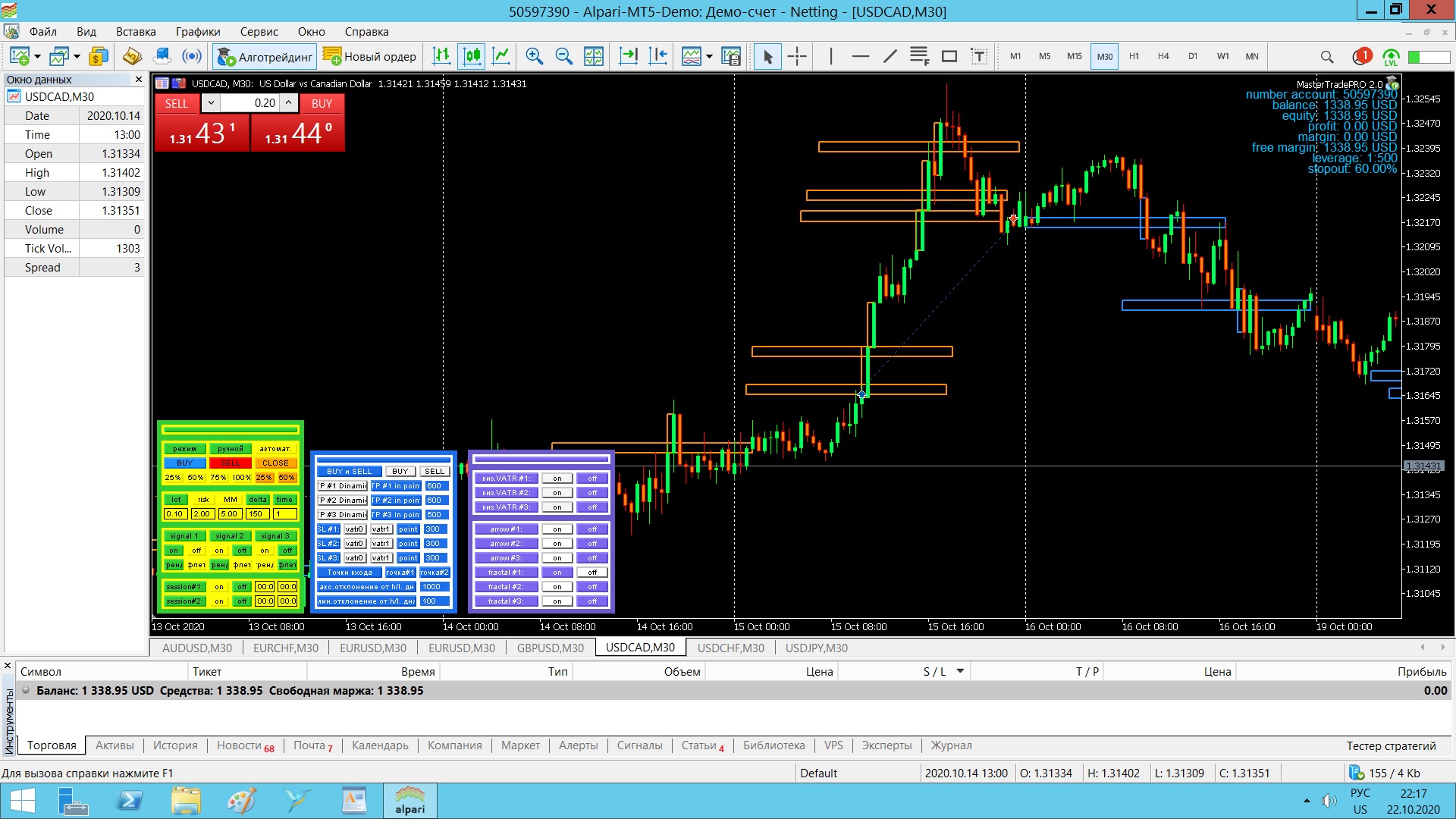Click the orange CLOSE button in green panel
1456x819 pixels.
click(x=275, y=463)
